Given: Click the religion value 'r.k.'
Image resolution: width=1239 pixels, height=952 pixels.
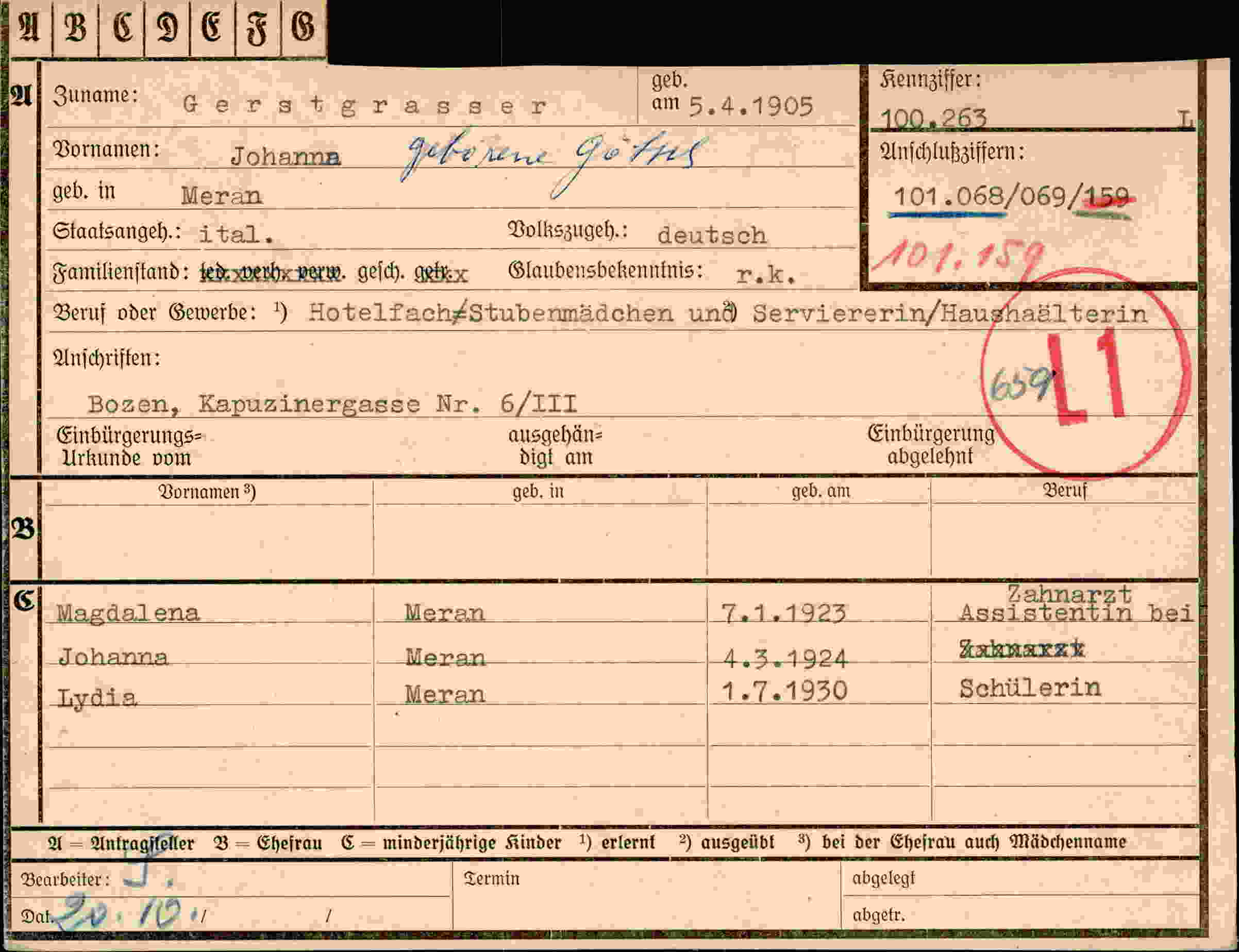Looking at the screenshot, I should coord(766,275).
